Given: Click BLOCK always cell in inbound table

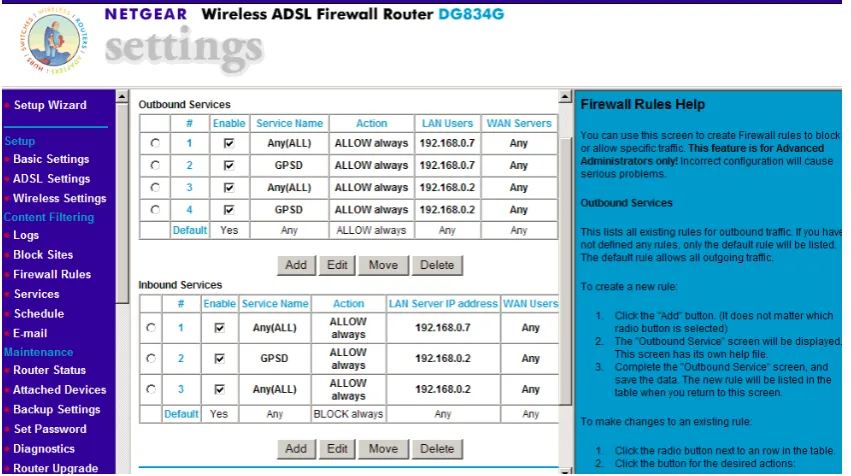Looking at the screenshot, I should click(348, 414).
